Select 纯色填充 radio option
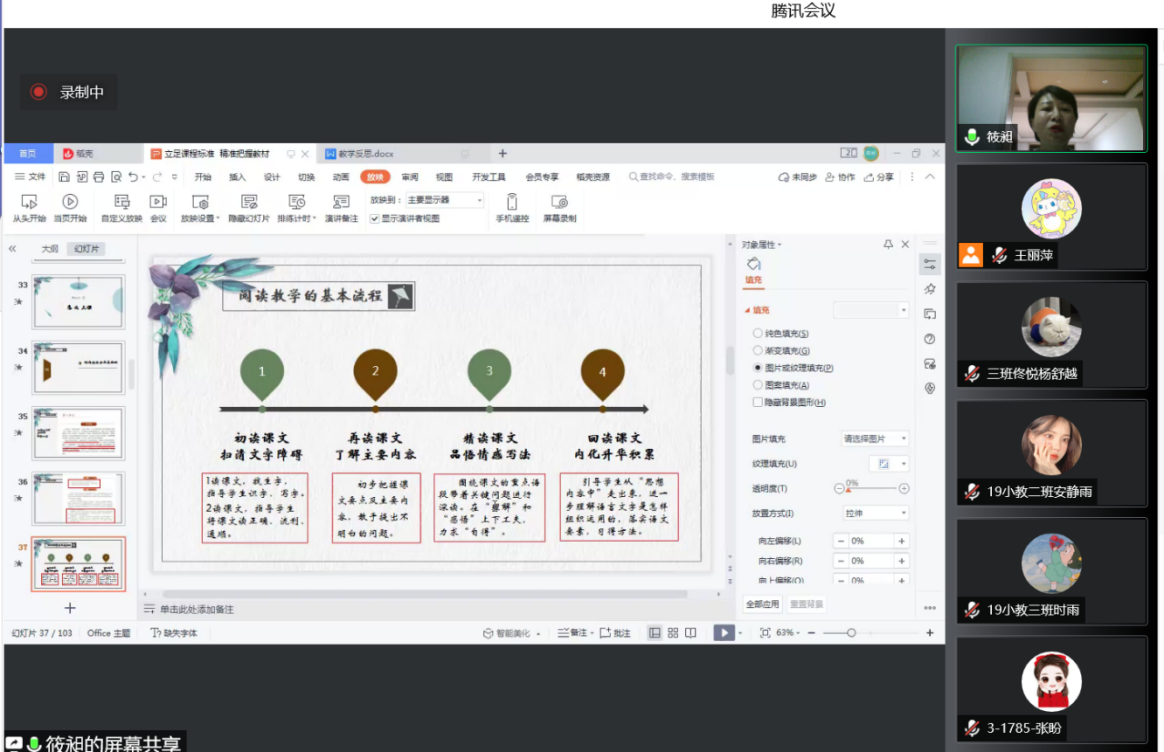 click(757, 334)
